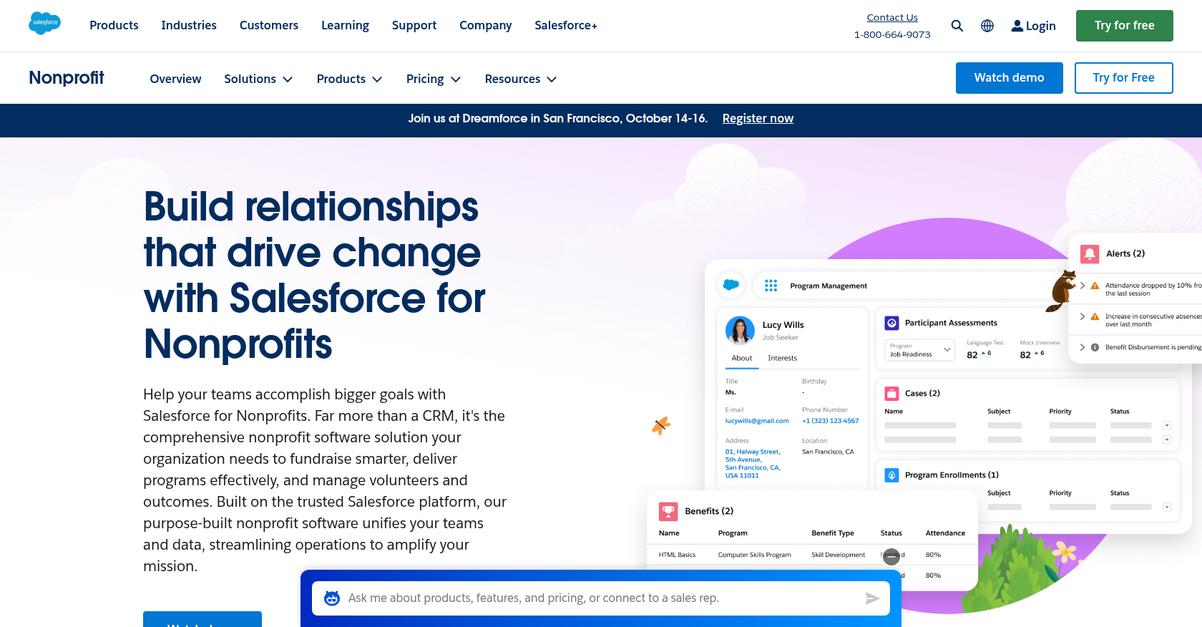Viewport: 1202px width, 627px height.
Task: Click info icon for Benefit Disbursement alert
Action: tap(1095, 347)
